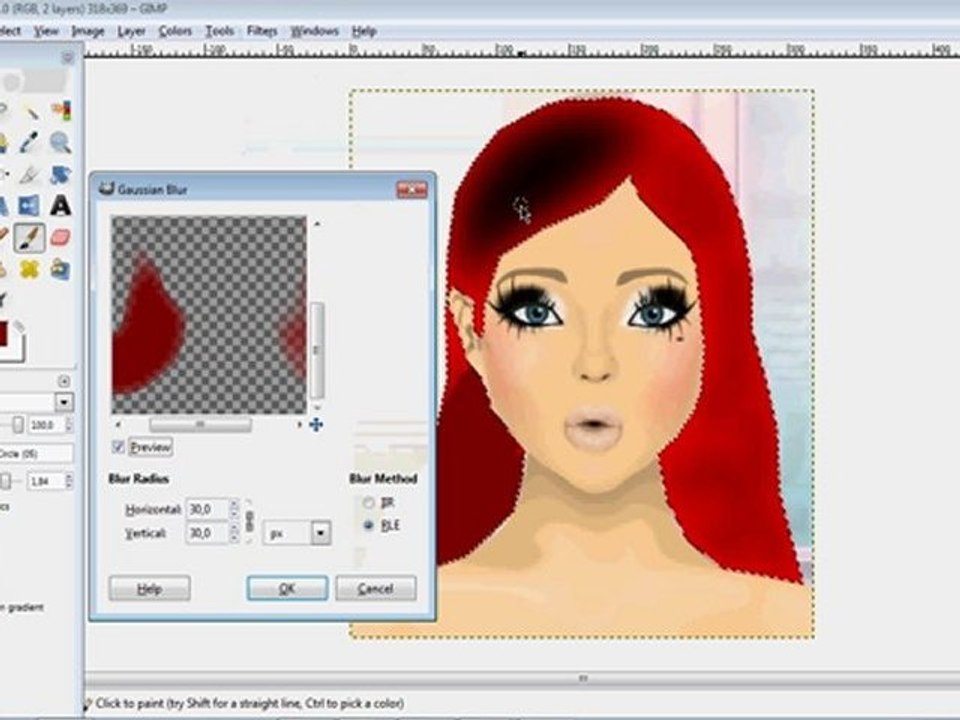Click the preview scroll-right arrow

pos(299,424)
